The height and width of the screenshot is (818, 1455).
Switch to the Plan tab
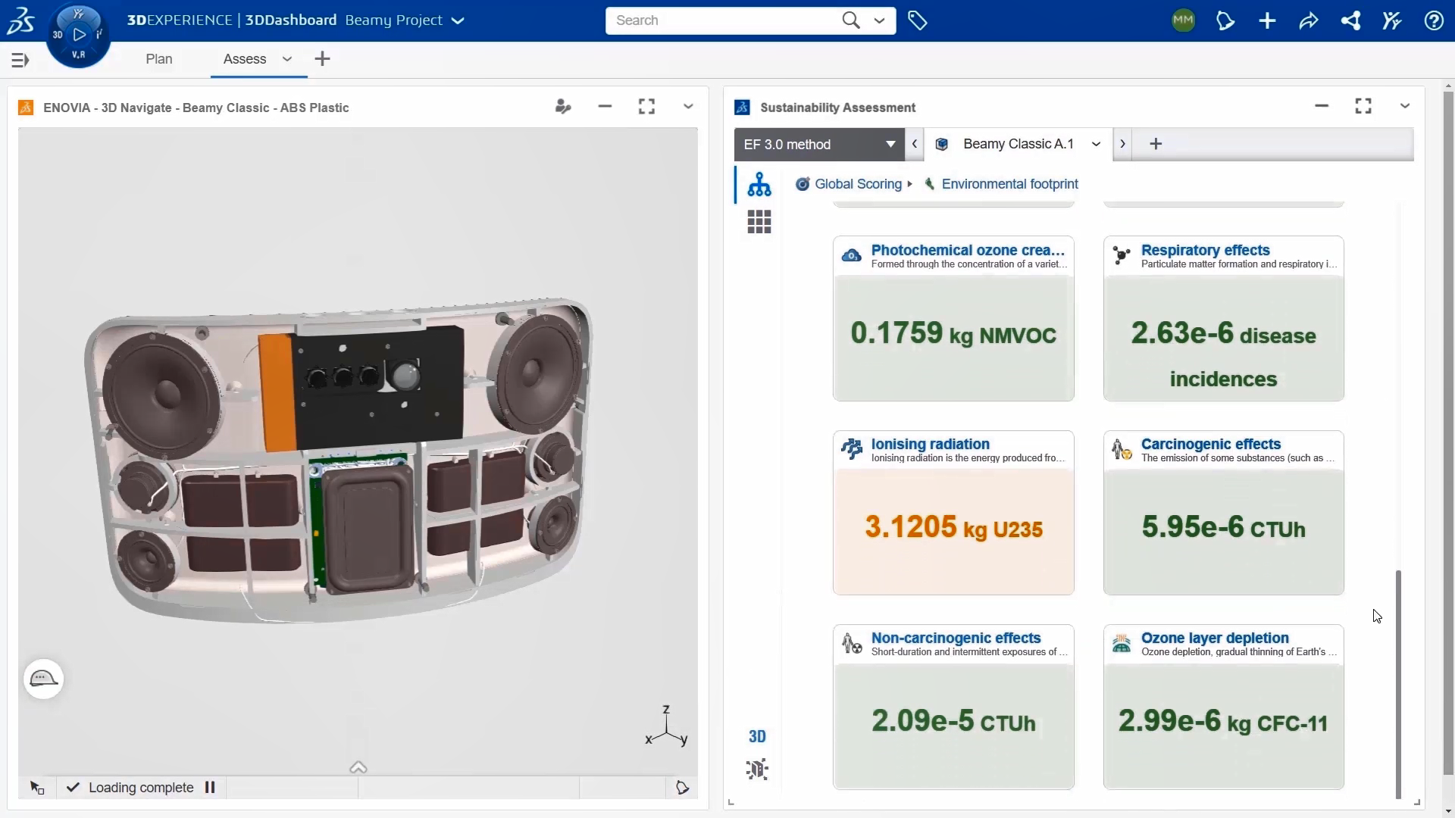[x=159, y=59]
